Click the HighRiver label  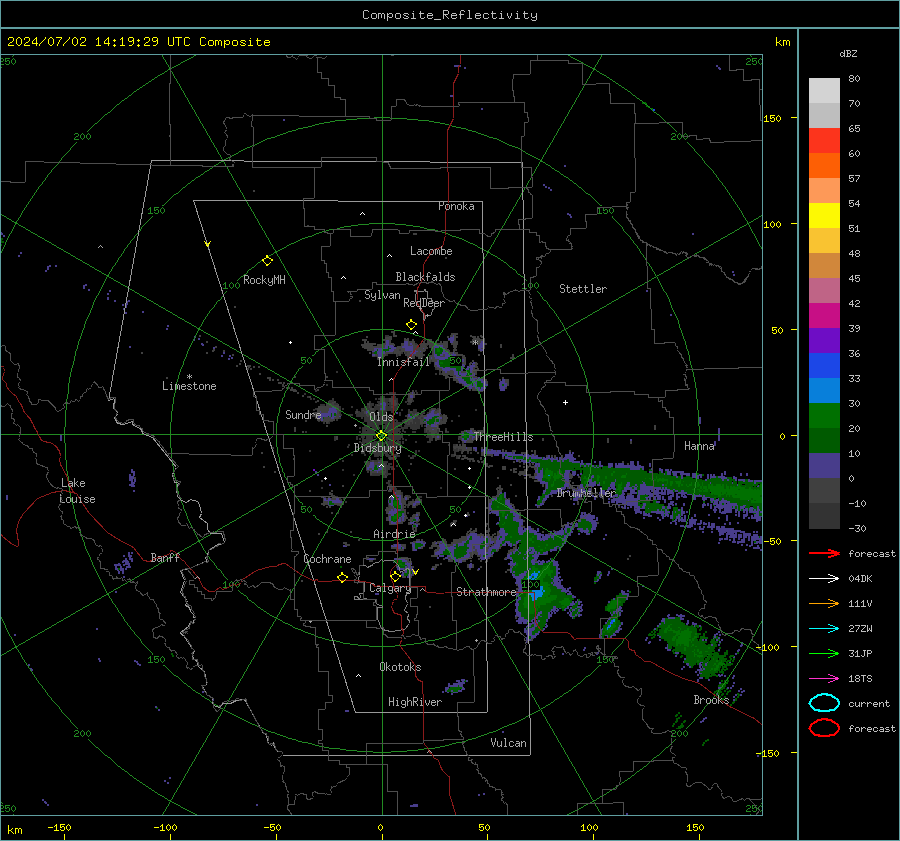pyautogui.click(x=414, y=702)
